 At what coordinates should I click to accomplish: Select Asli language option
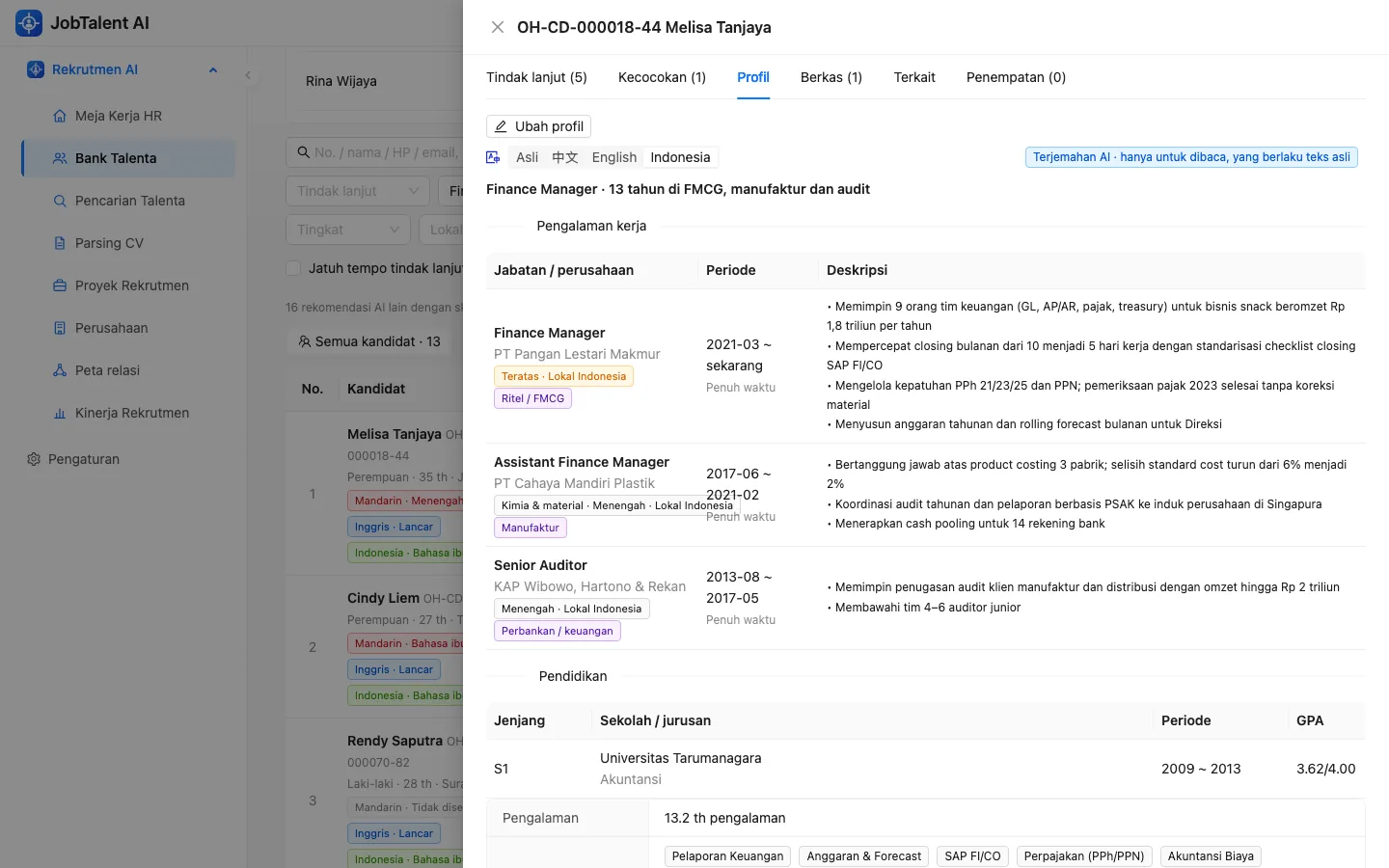coord(527,157)
